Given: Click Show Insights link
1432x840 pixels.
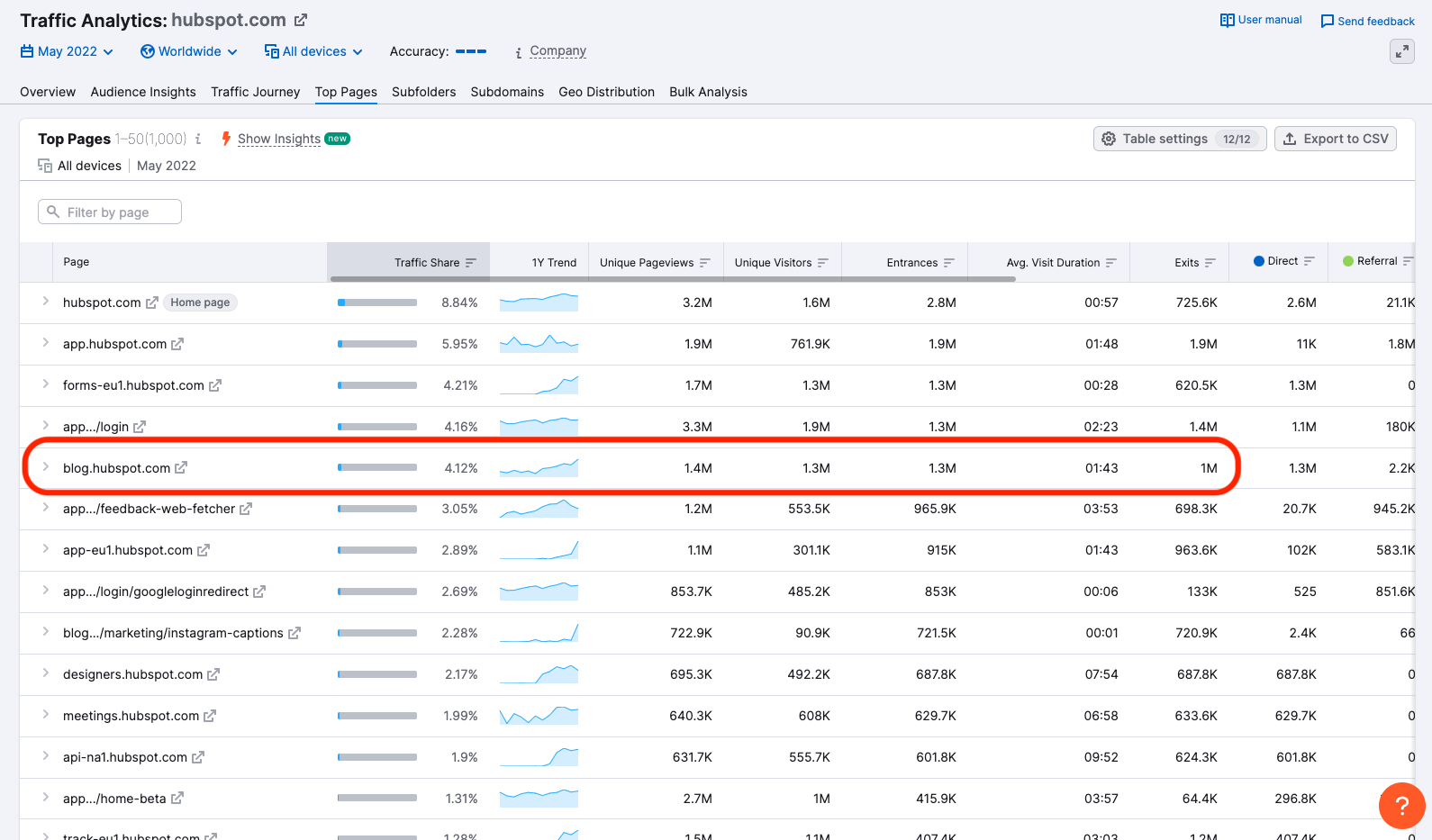Looking at the screenshot, I should [x=279, y=139].
